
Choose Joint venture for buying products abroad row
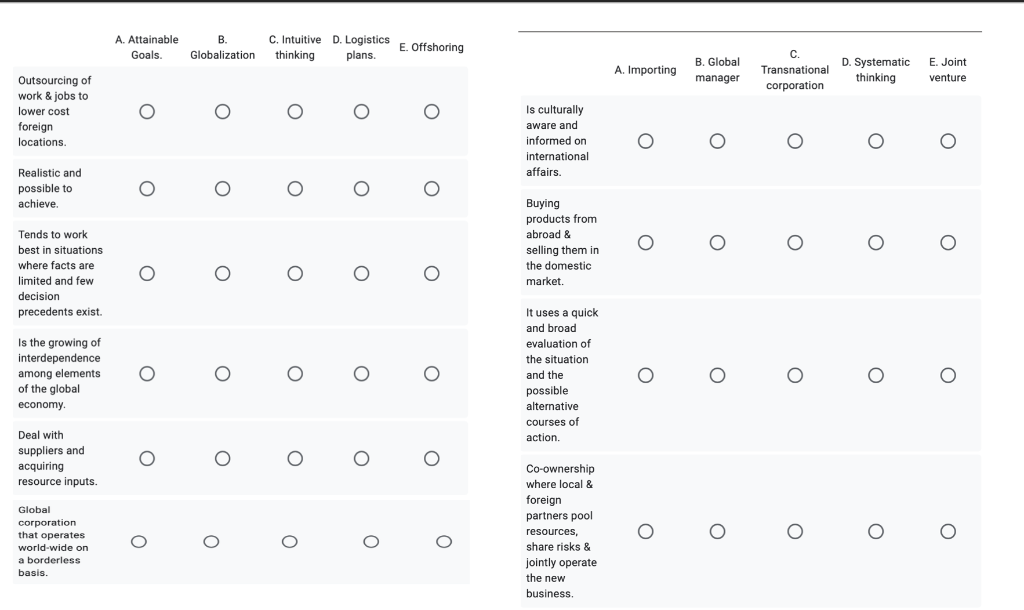pos(947,242)
